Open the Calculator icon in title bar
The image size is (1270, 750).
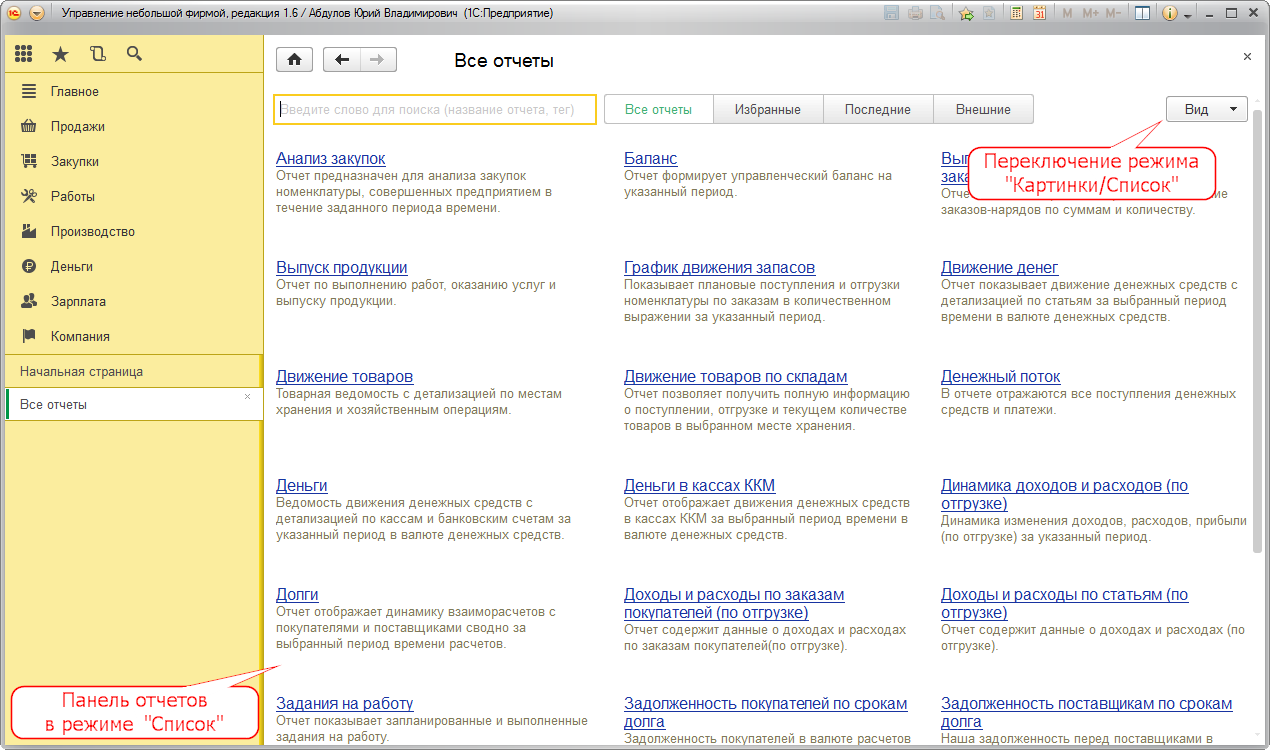(x=1017, y=14)
